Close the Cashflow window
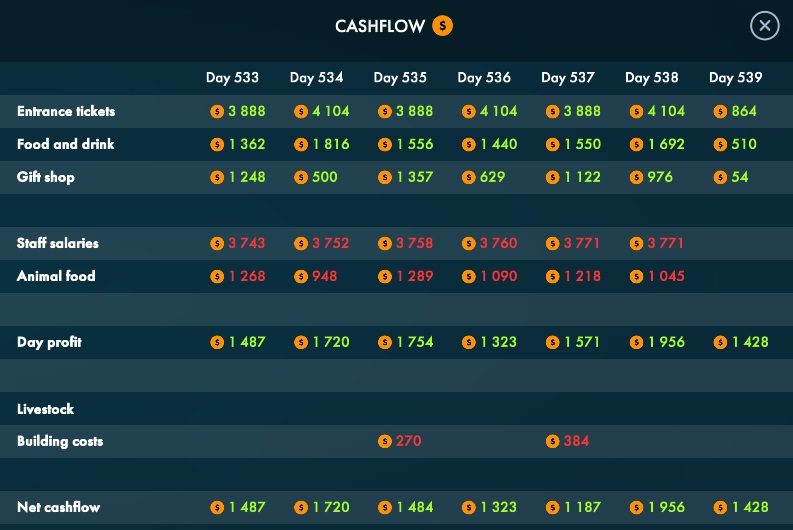Screen dimensions: 793x530 [x=764, y=26]
